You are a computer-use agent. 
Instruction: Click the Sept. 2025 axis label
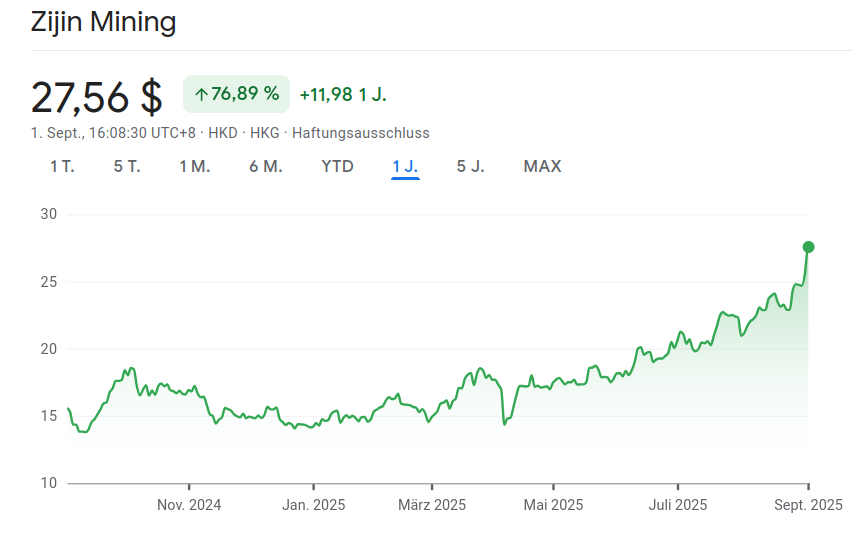point(808,505)
